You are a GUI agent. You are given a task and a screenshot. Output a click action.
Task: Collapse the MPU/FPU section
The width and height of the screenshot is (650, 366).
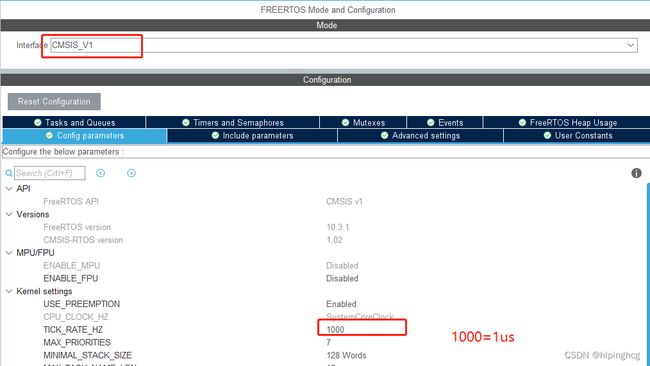point(9,252)
